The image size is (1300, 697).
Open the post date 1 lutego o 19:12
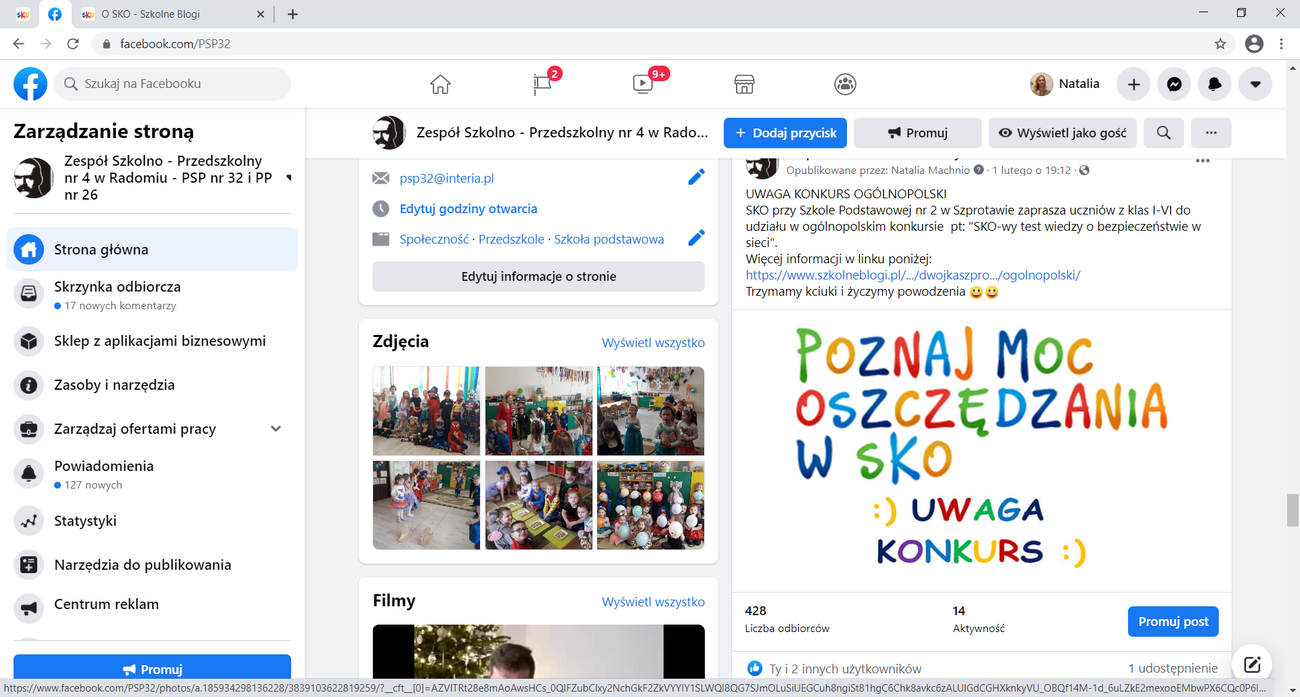coord(1031,170)
